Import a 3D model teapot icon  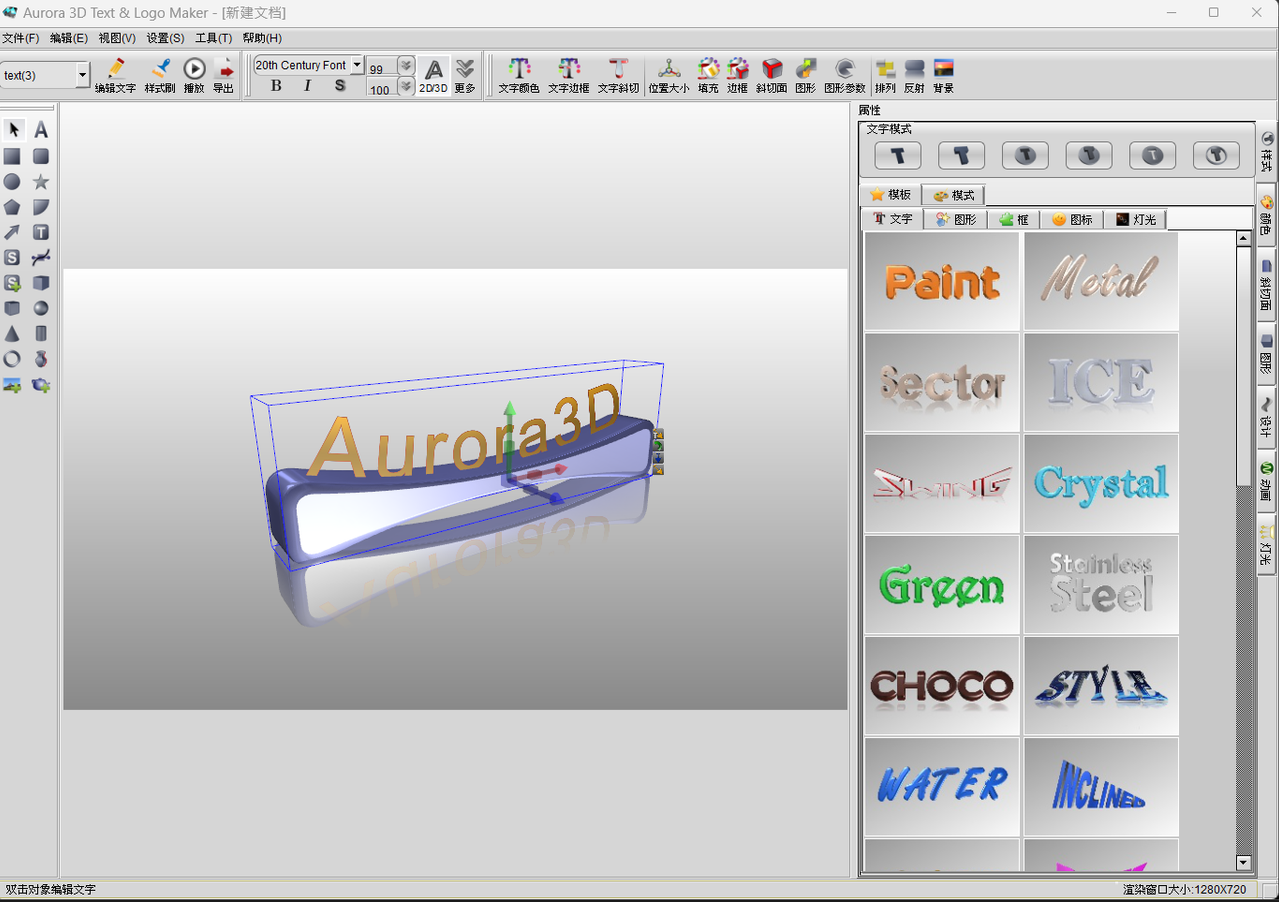tap(41, 385)
